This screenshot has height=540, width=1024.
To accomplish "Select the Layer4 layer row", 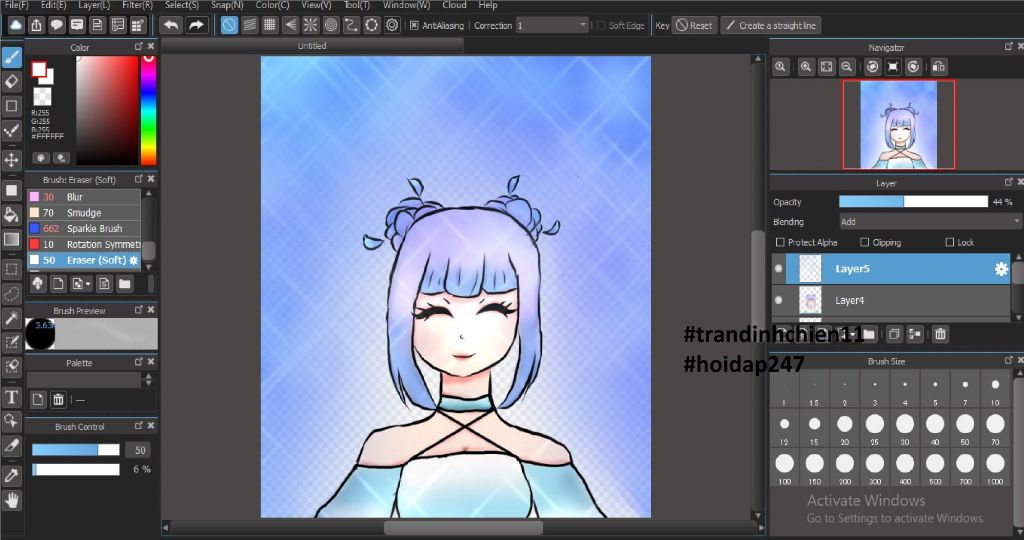I will coord(891,300).
